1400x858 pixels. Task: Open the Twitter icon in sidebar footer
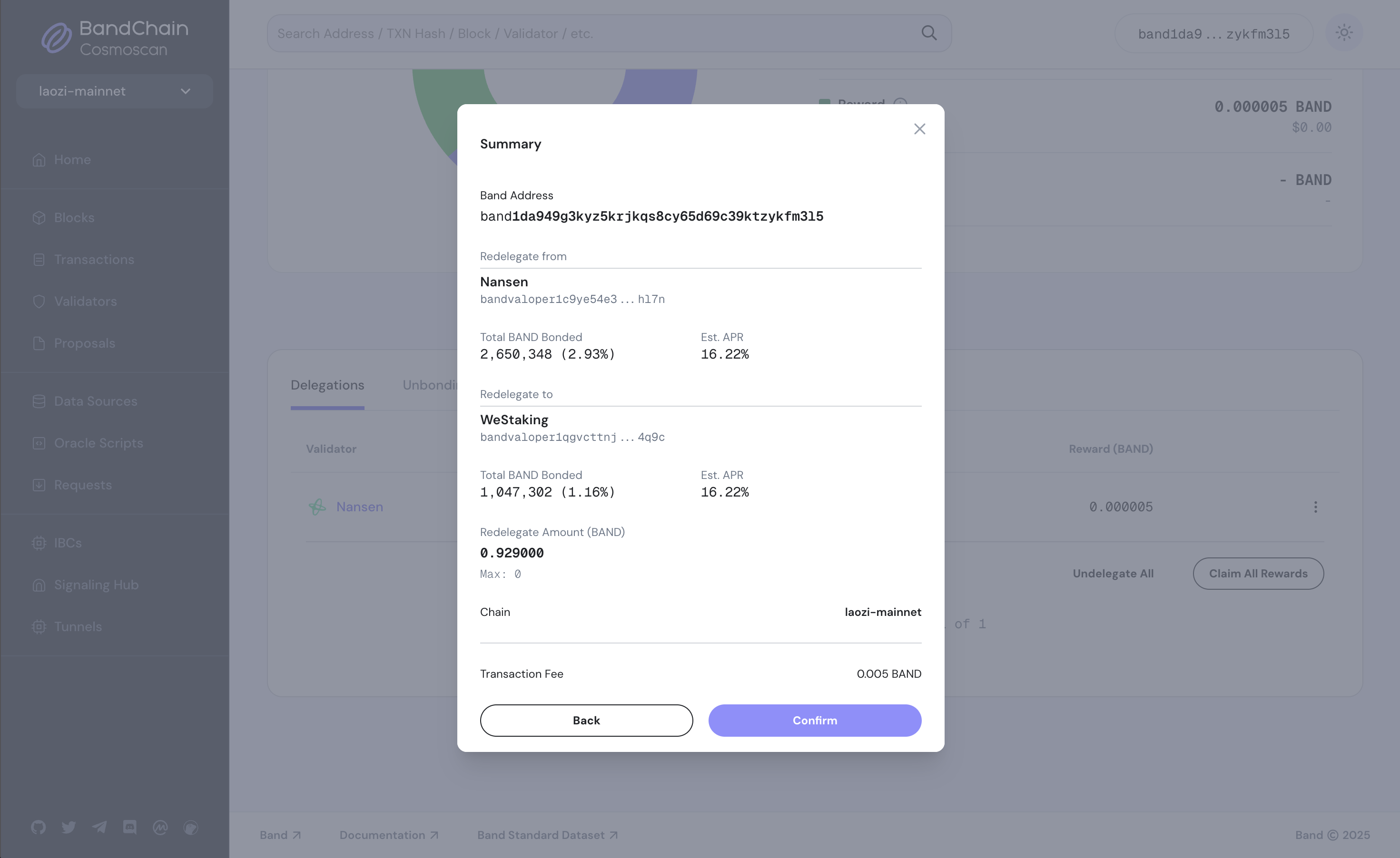69,828
